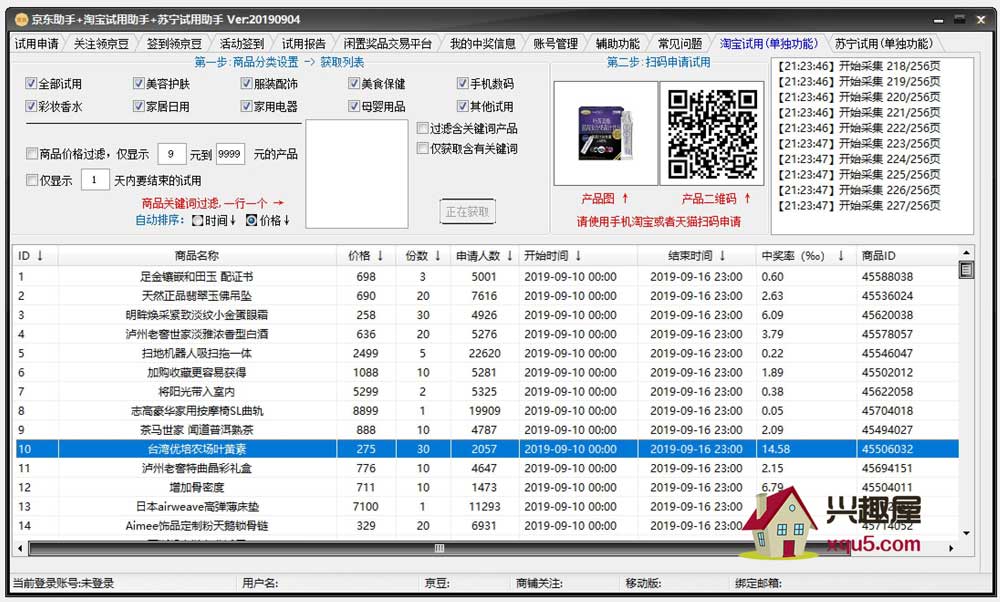Uncheck the 美容护肤 category
Viewport: 1000px width, 602px height.
pyautogui.click(x=138, y=84)
